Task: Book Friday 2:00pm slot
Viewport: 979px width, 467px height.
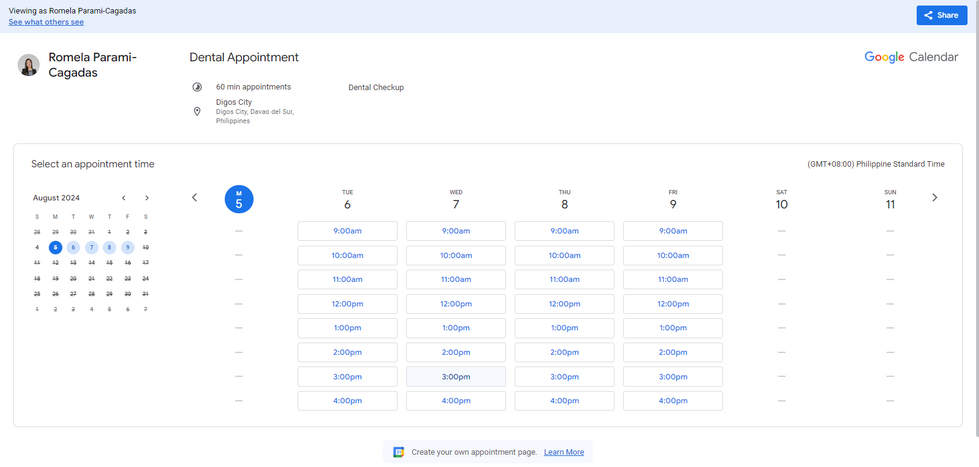Action: pos(673,352)
